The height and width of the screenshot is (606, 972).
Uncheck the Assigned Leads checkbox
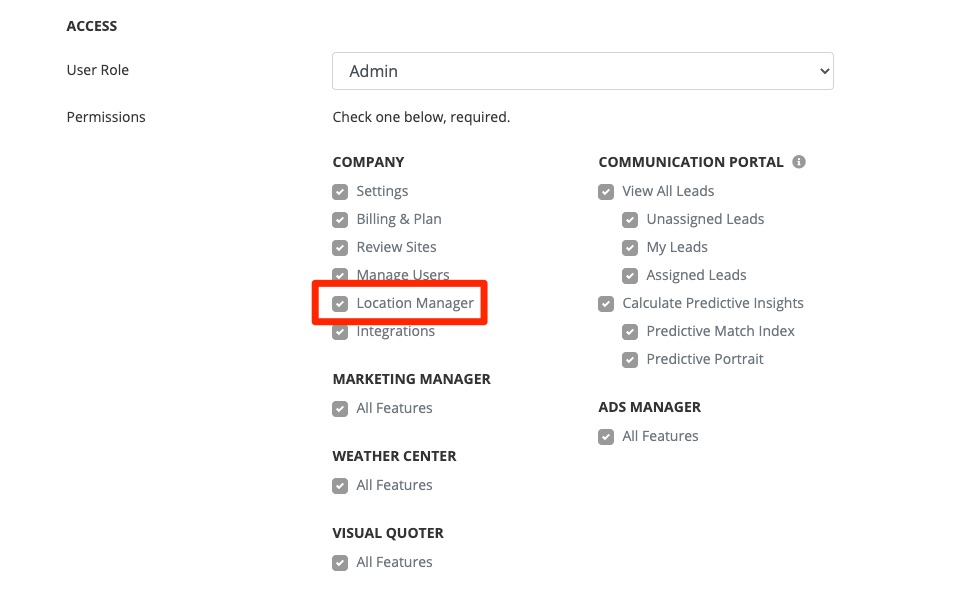point(630,275)
